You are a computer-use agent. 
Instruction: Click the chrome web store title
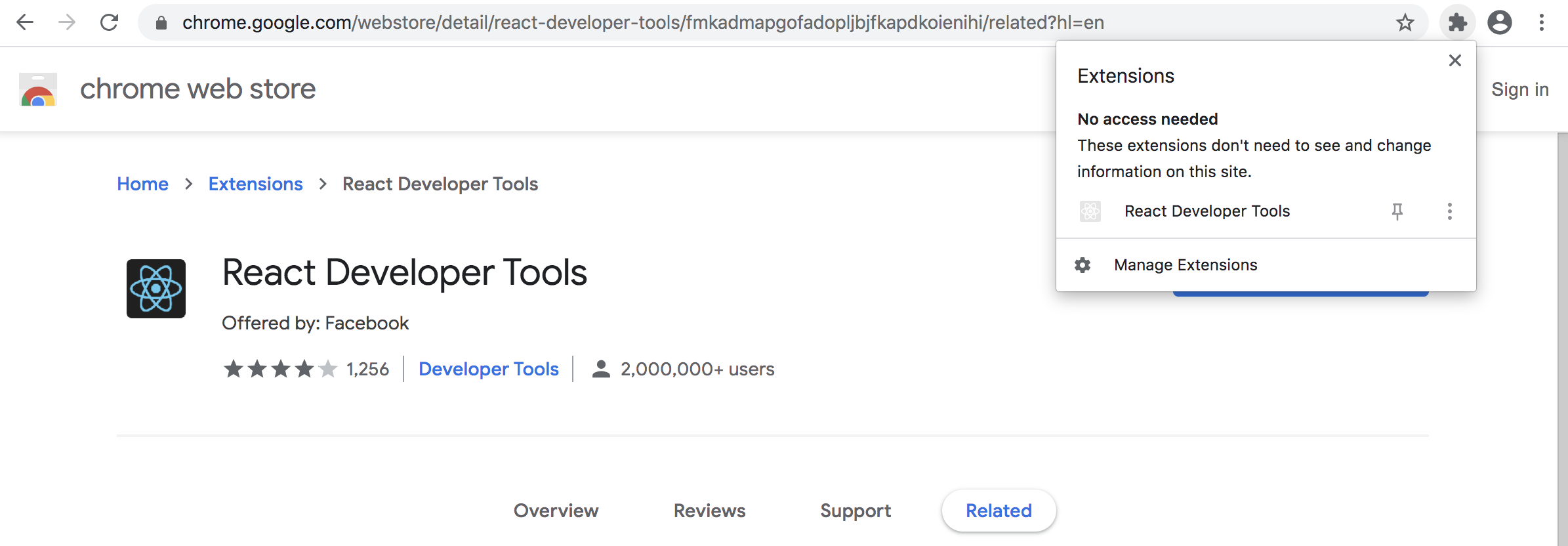pyautogui.click(x=197, y=89)
